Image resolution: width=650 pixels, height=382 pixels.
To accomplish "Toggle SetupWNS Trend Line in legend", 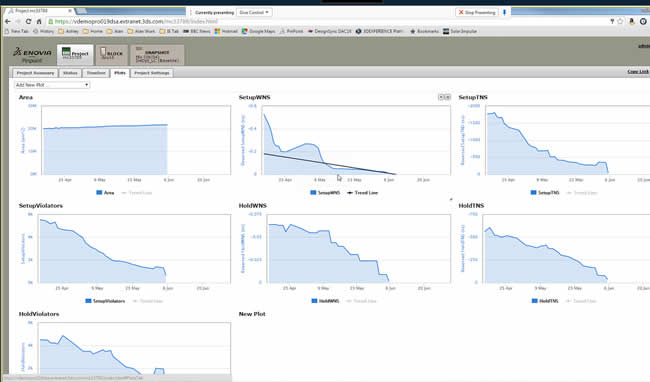I will click(362, 193).
